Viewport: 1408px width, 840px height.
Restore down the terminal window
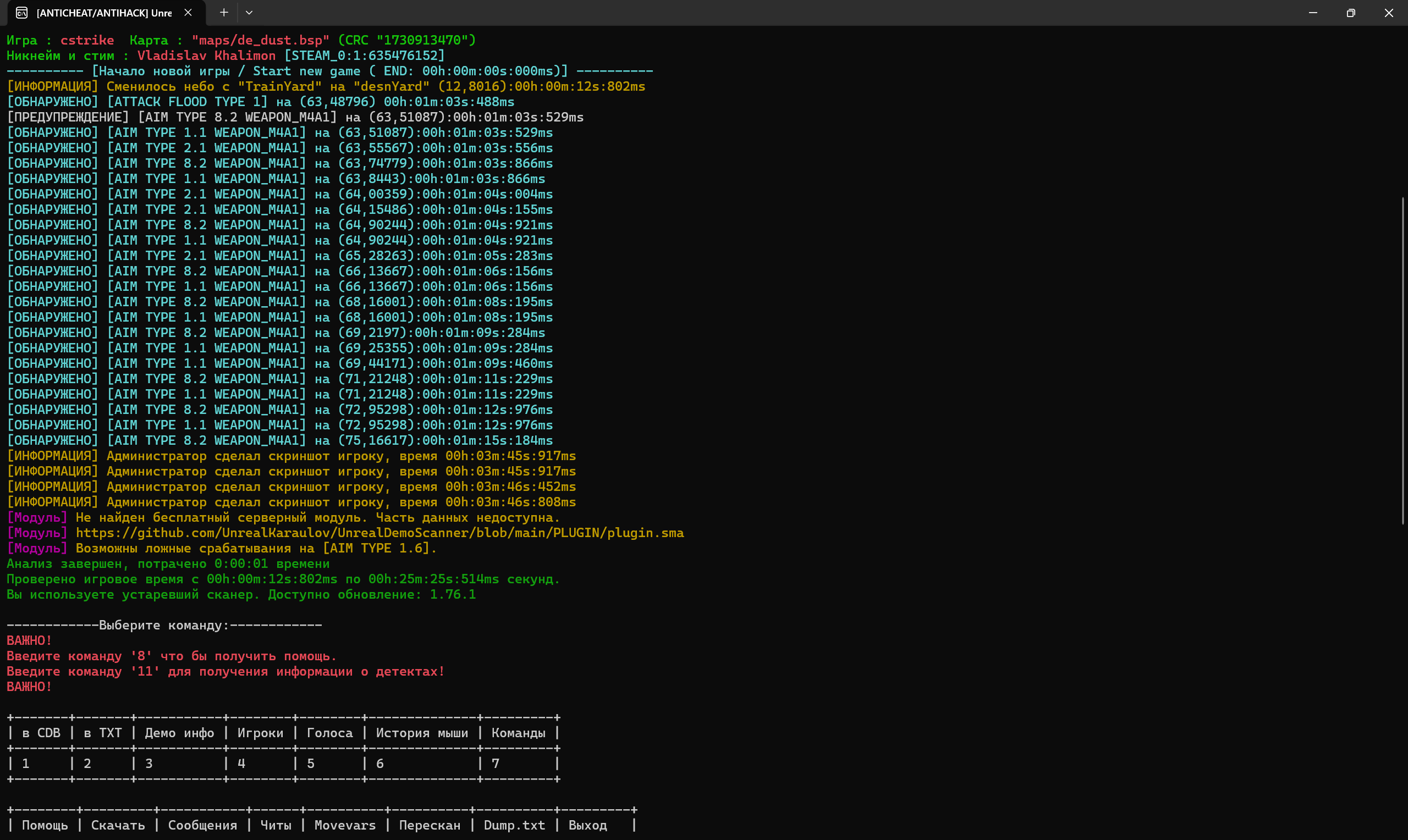tap(1351, 13)
